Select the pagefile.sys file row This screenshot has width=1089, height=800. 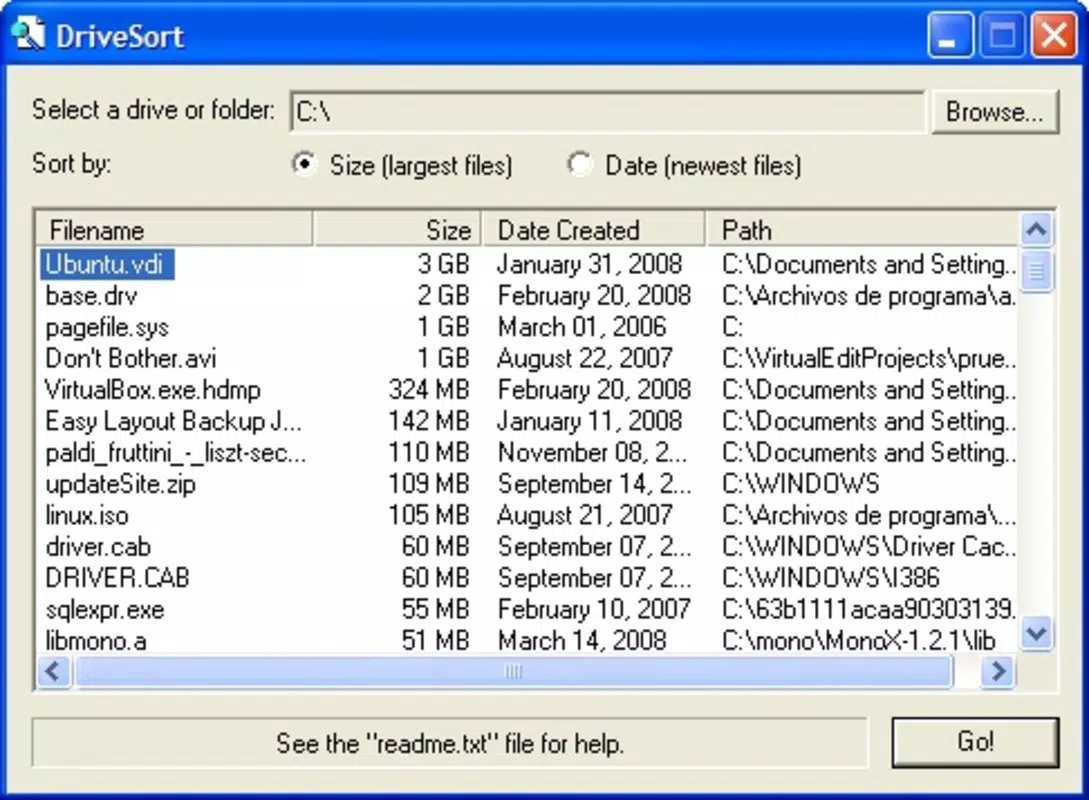pos(526,327)
